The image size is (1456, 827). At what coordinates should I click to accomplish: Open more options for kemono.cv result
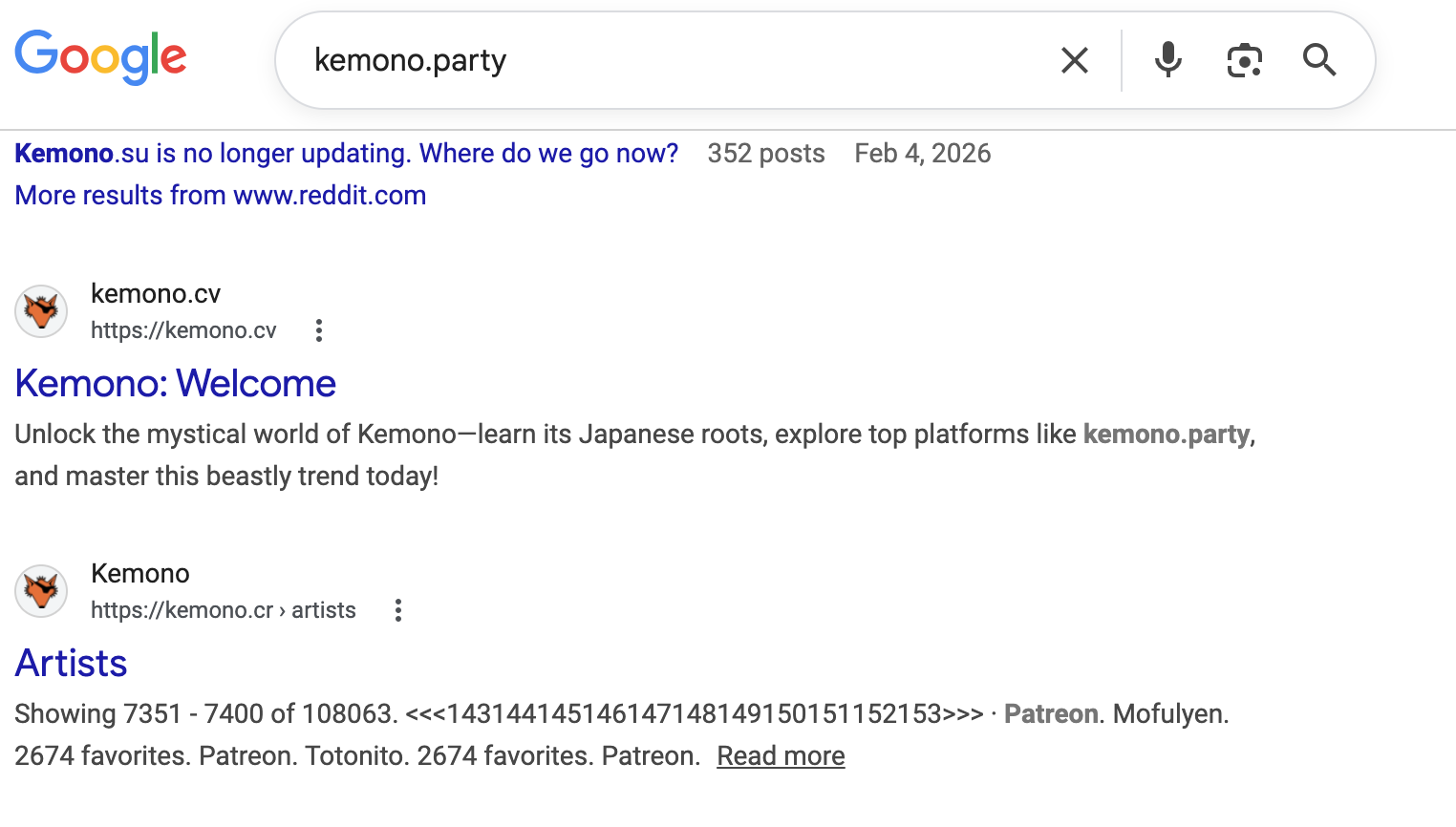click(x=319, y=330)
